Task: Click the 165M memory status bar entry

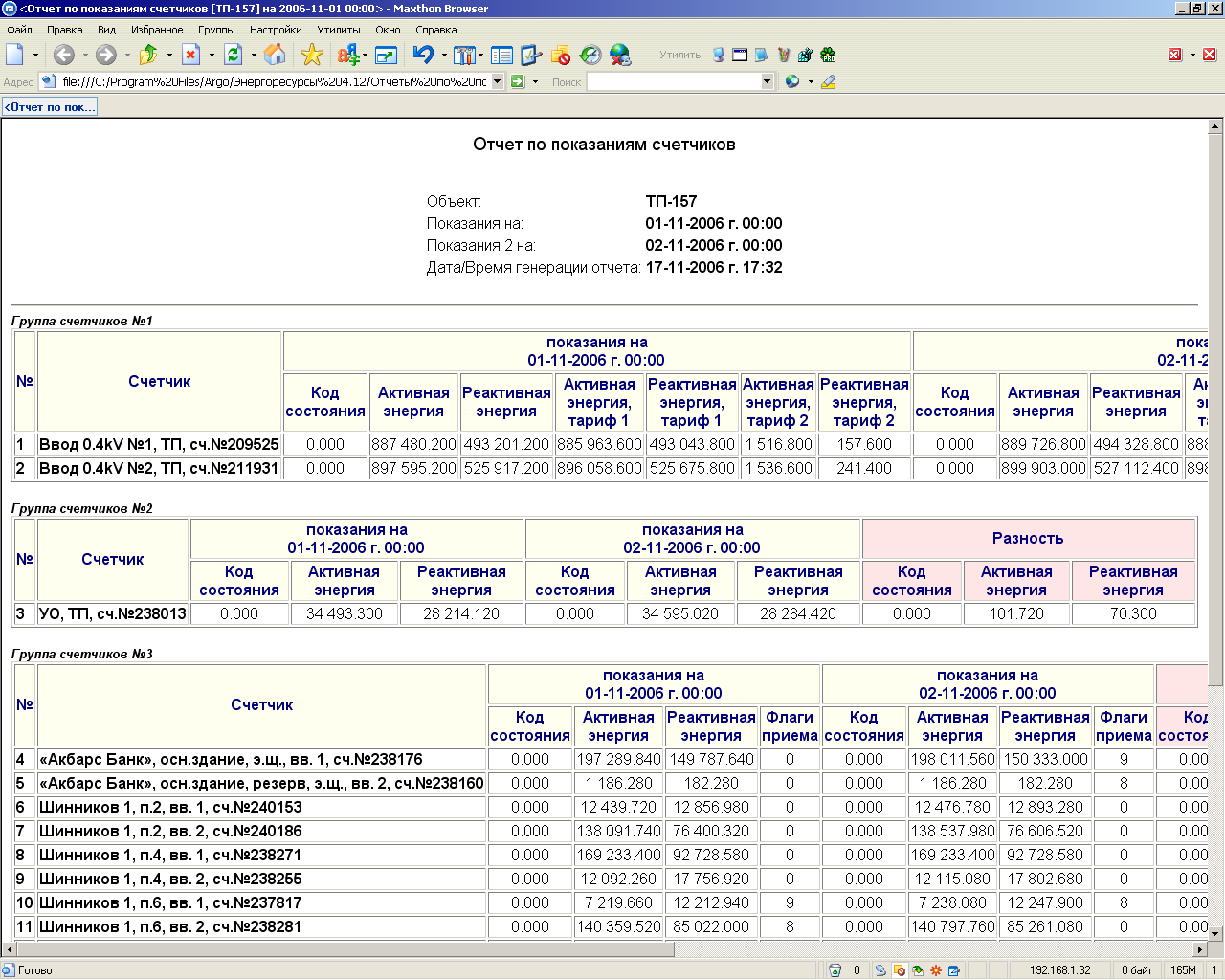Action: pyautogui.click(x=1184, y=970)
